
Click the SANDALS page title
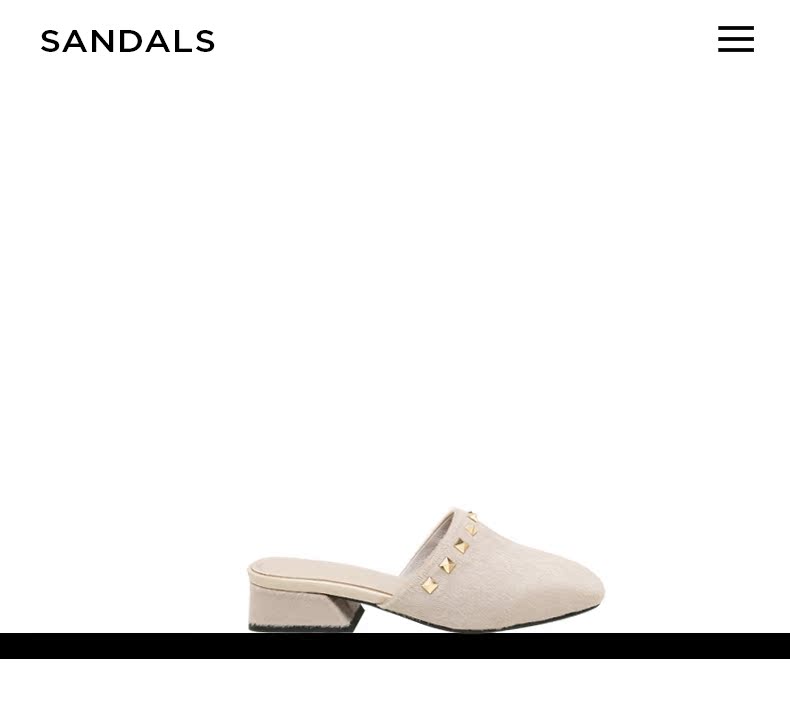127,41
